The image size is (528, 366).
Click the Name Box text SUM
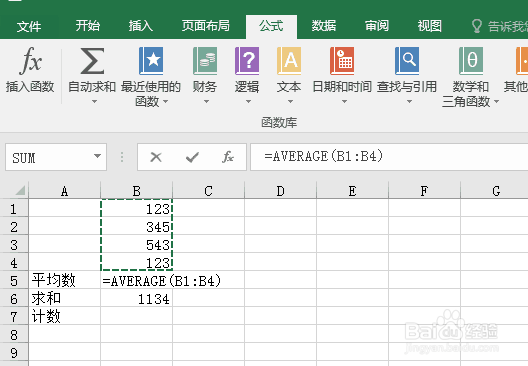(24, 158)
